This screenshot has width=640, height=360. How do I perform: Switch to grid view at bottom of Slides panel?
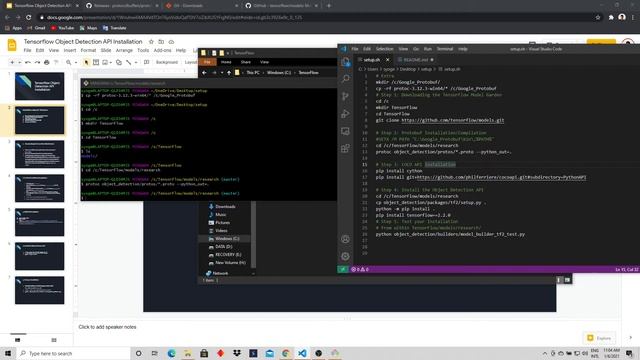[x=54, y=340]
